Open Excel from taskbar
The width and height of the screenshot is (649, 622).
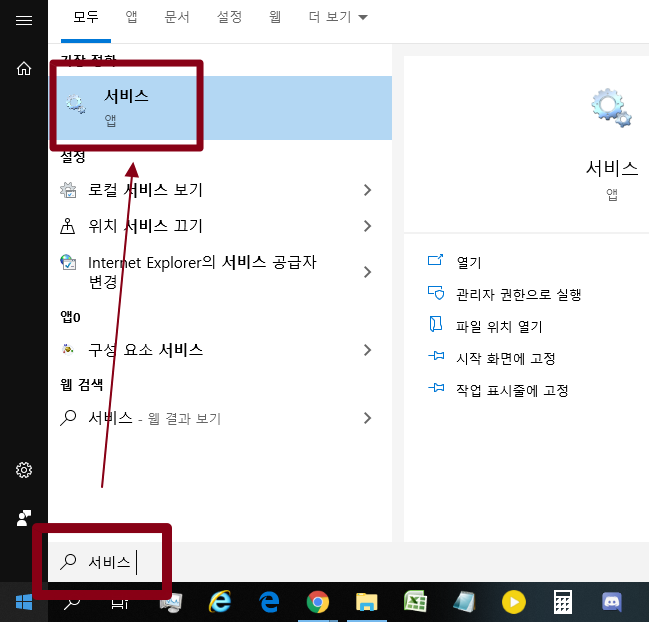click(x=415, y=601)
